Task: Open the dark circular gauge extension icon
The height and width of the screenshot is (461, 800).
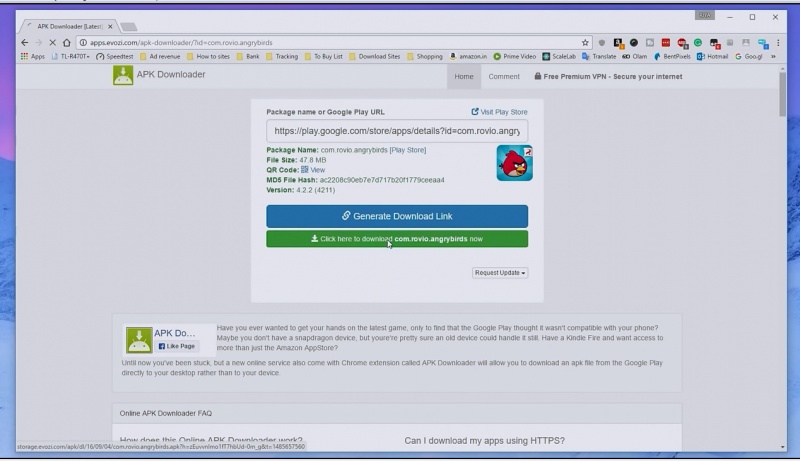Action: click(634, 43)
